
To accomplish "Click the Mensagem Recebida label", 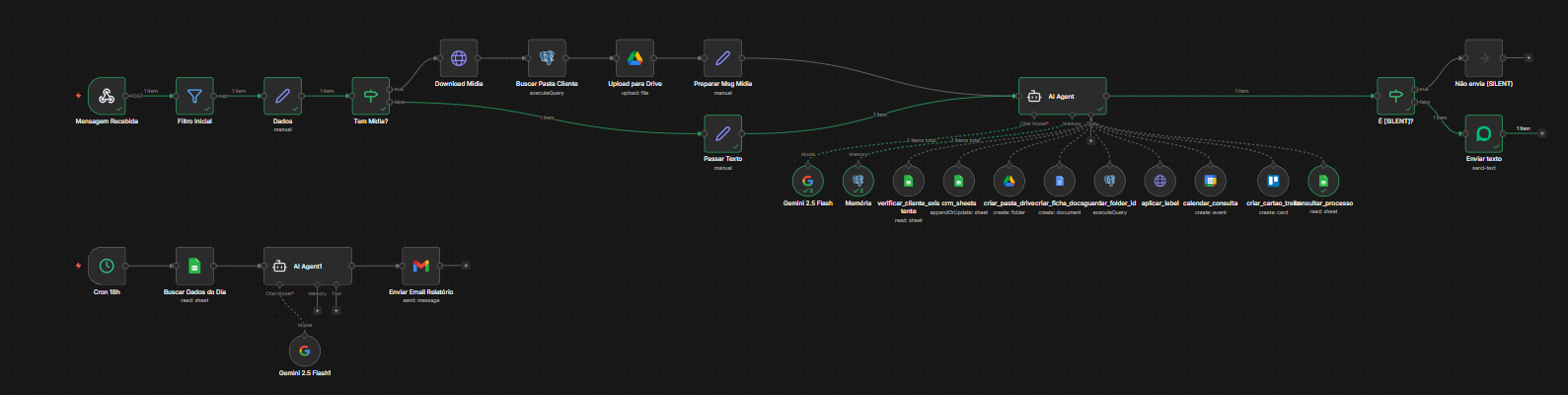I will (x=107, y=121).
